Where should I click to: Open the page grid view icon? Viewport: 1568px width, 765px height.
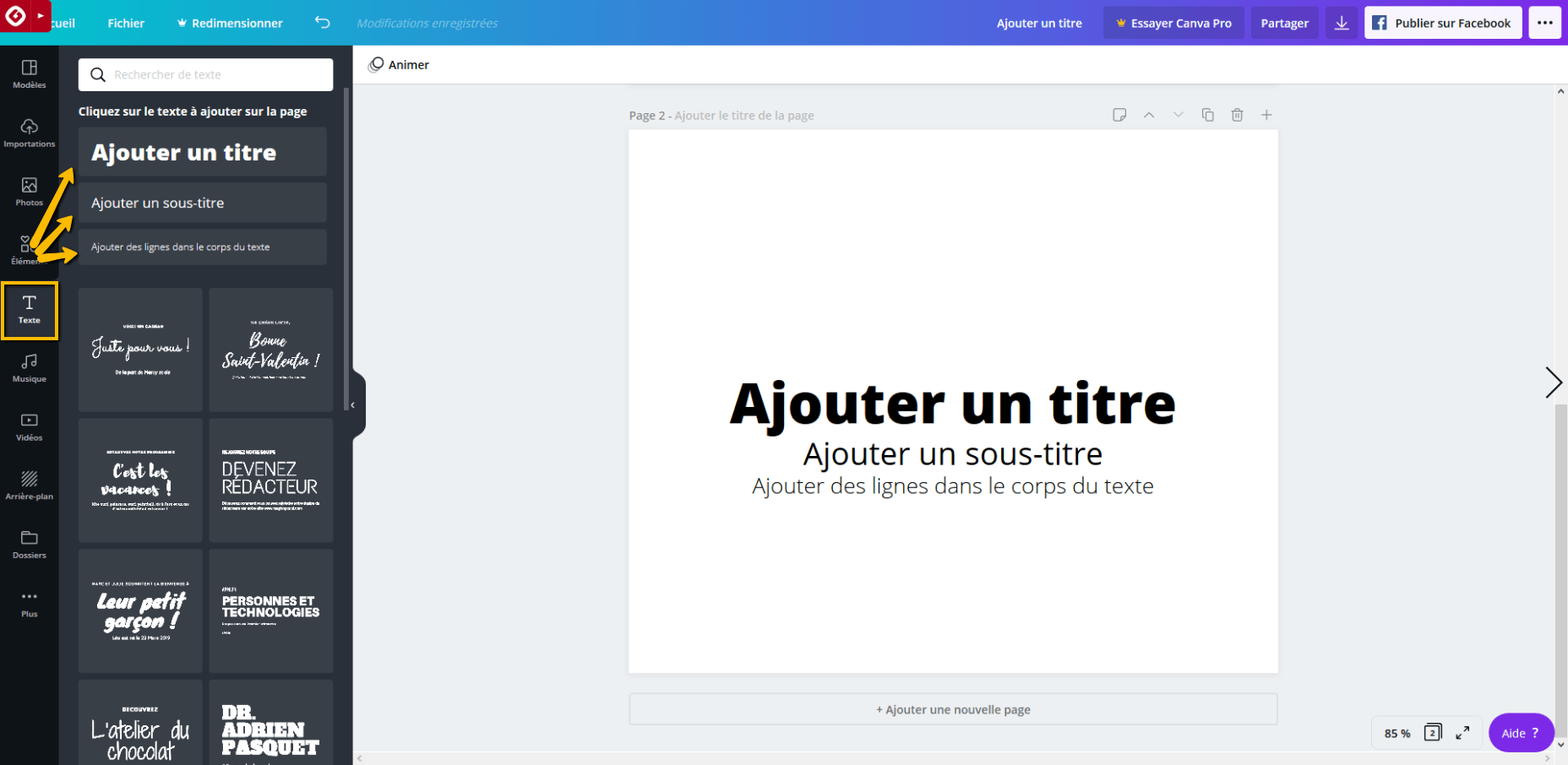pyautogui.click(x=1433, y=732)
